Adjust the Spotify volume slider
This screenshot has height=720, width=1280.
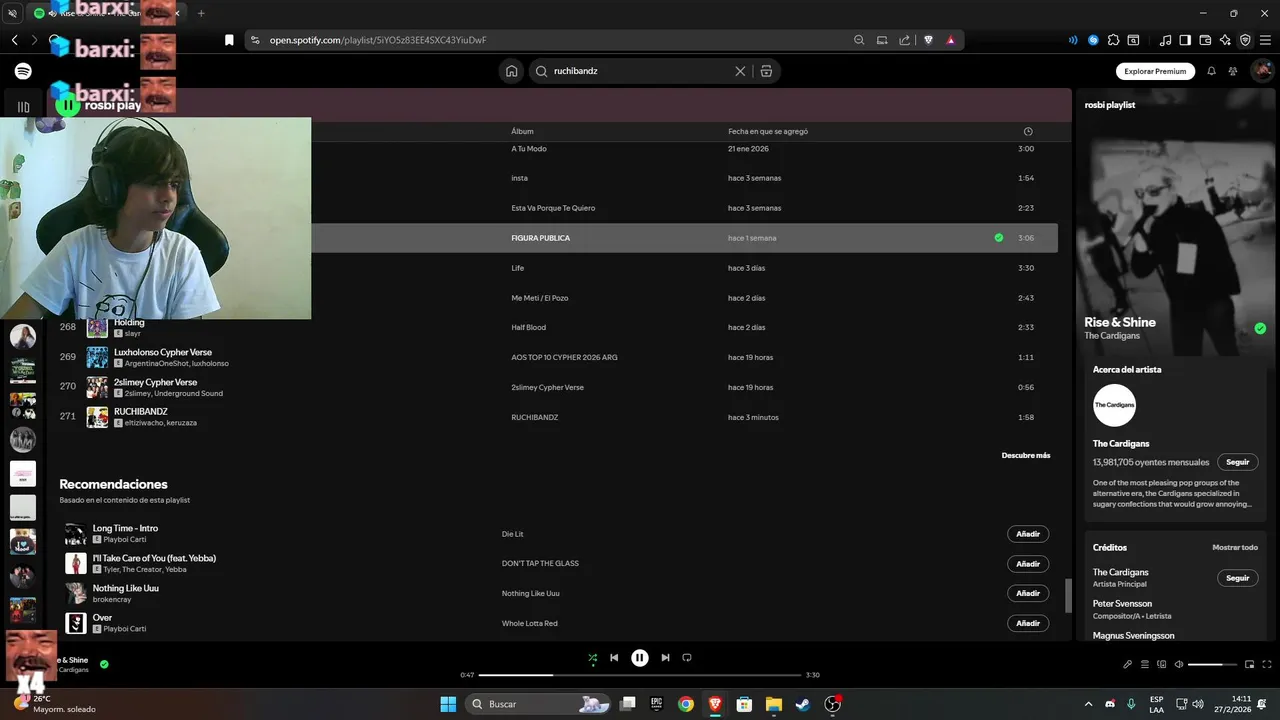(1212, 664)
